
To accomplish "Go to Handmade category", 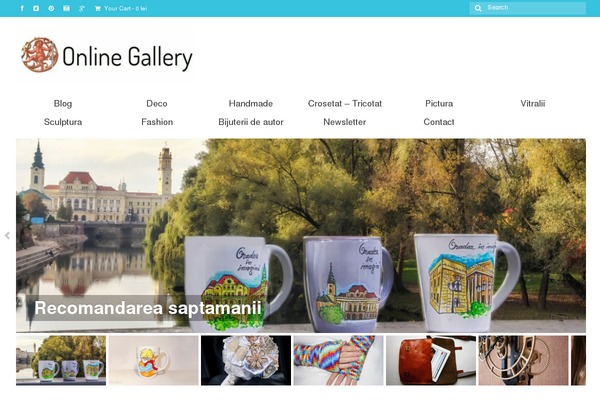I will 251,103.
